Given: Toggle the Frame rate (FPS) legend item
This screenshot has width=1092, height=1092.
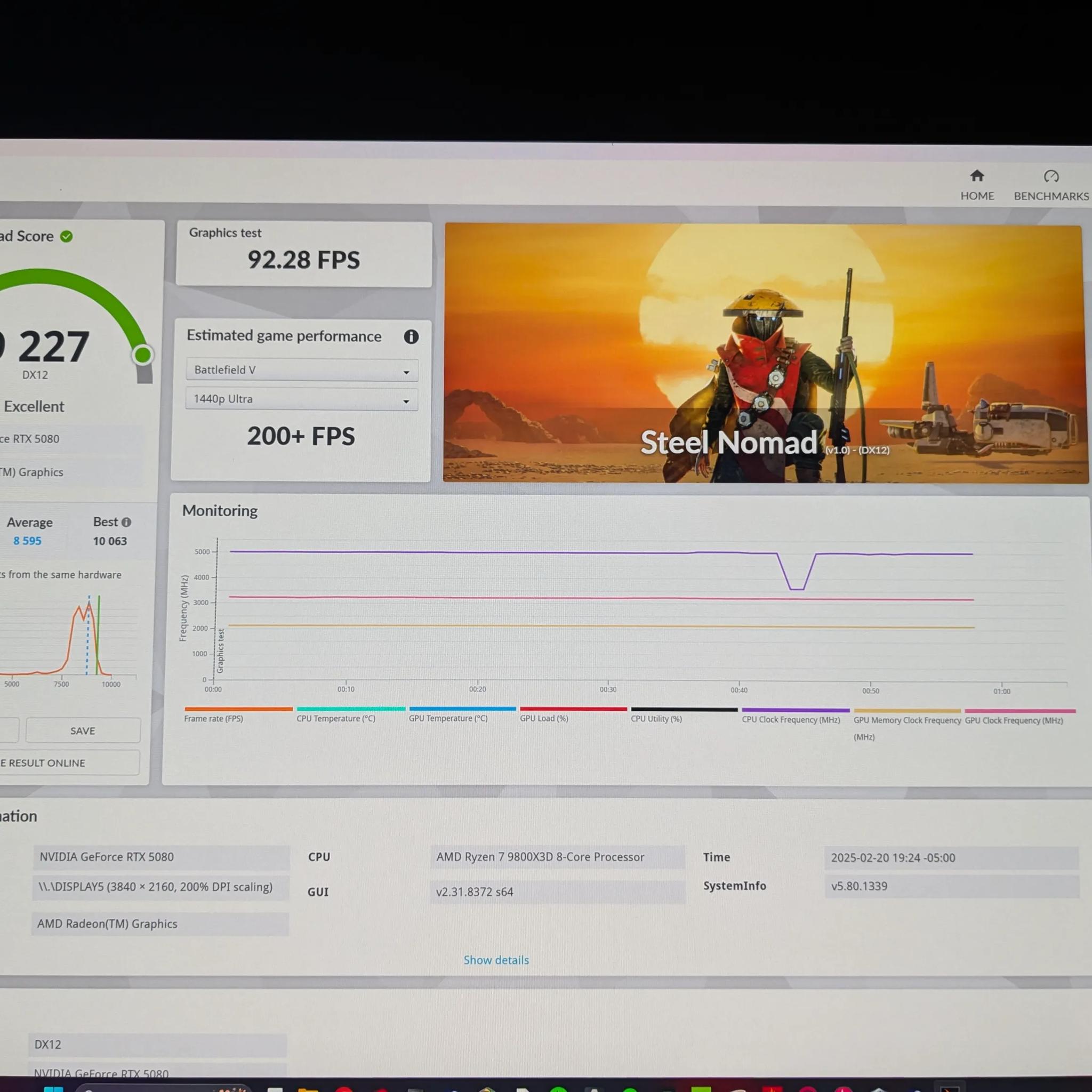Looking at the screenshot, I should [238, 714].
